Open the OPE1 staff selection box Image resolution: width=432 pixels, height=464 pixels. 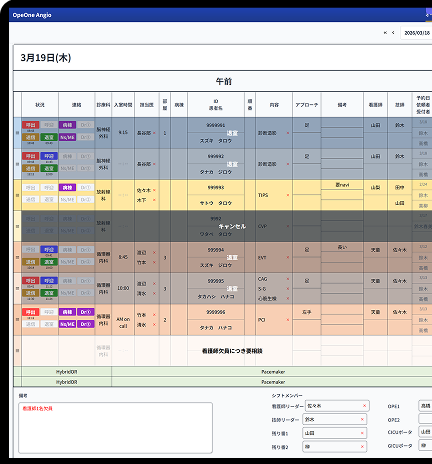(x=425, y=406)
